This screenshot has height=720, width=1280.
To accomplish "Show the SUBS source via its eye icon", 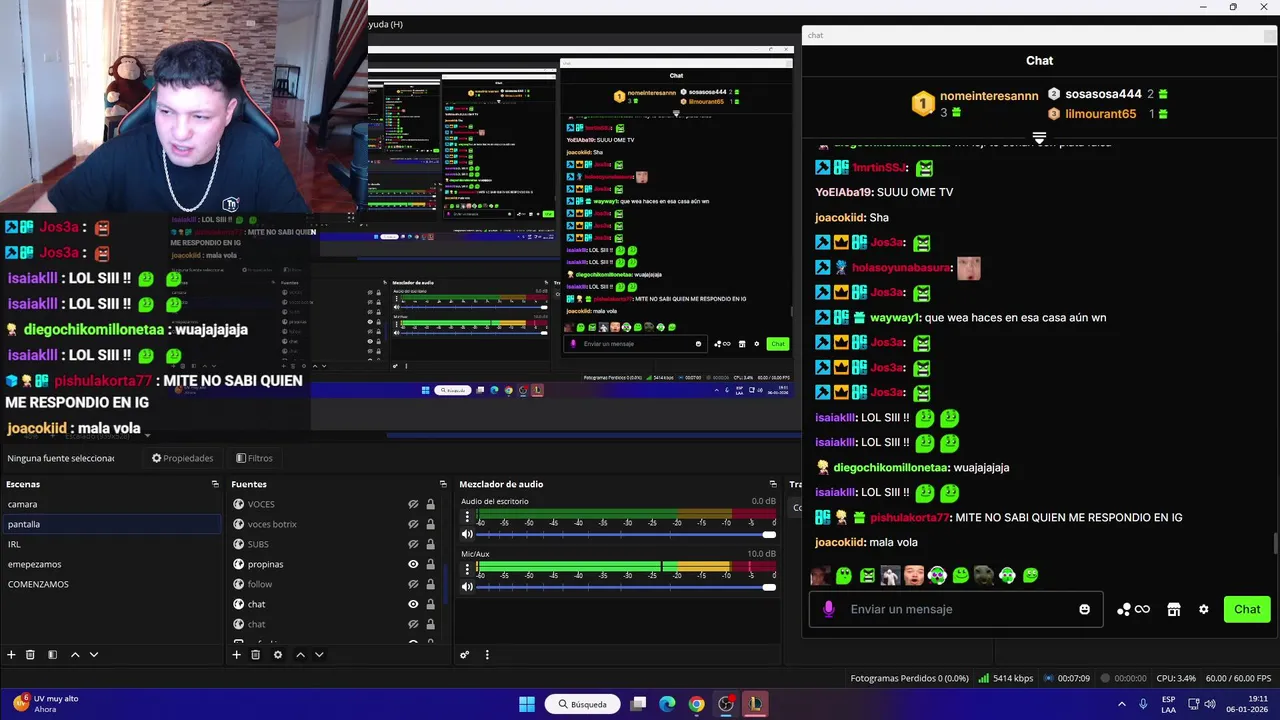I will (413, 544).
